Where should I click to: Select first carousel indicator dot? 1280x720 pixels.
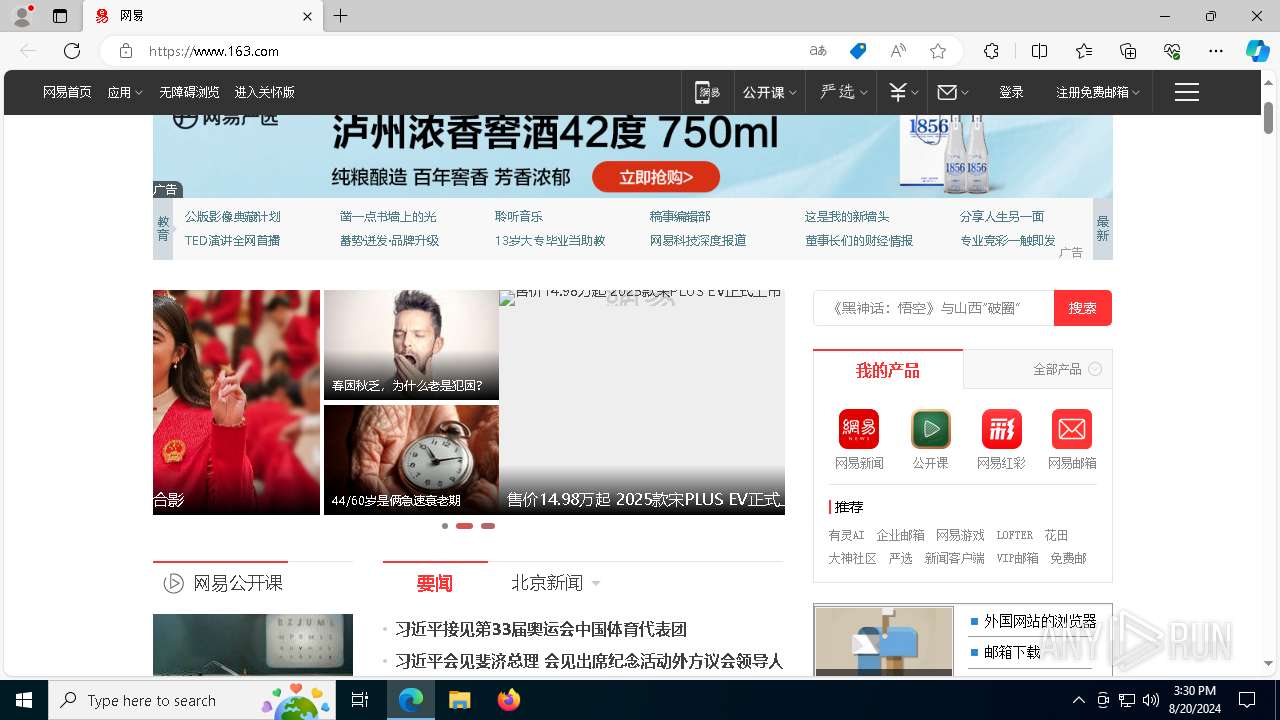point(445,526)
